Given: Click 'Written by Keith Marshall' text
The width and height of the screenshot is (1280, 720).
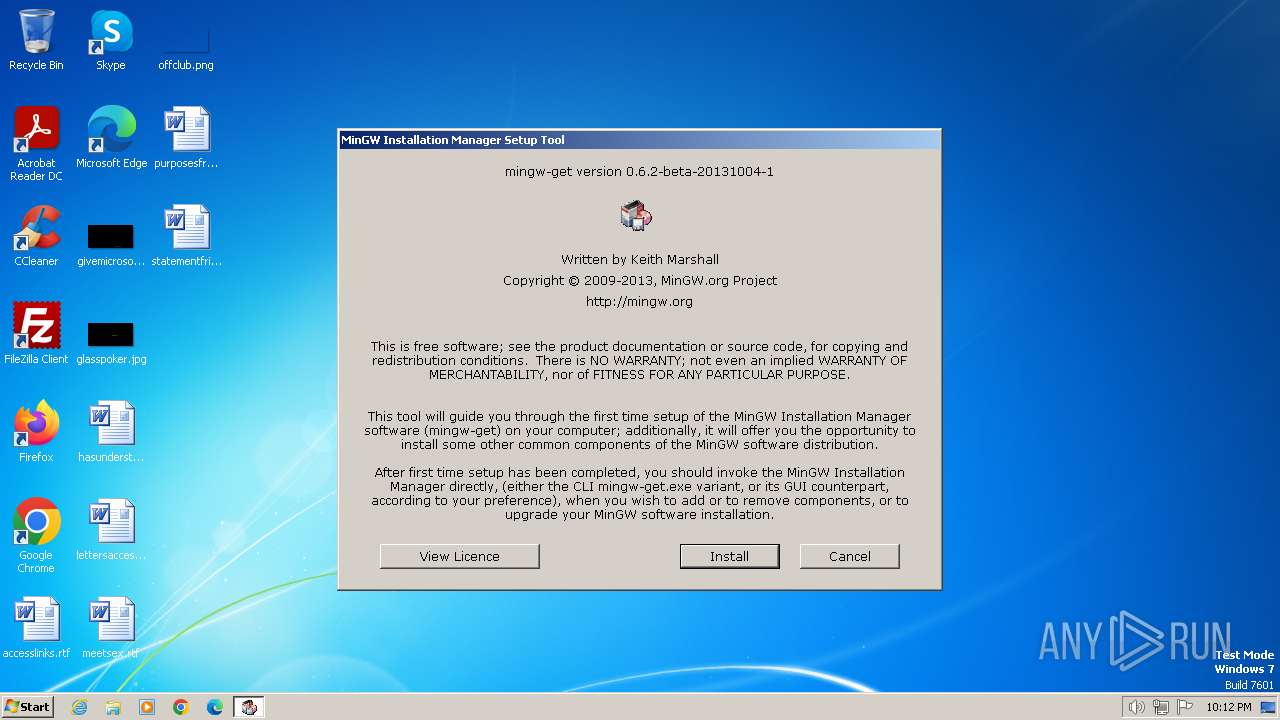Looking at the screenshot, I should click(x=639, y=259).
